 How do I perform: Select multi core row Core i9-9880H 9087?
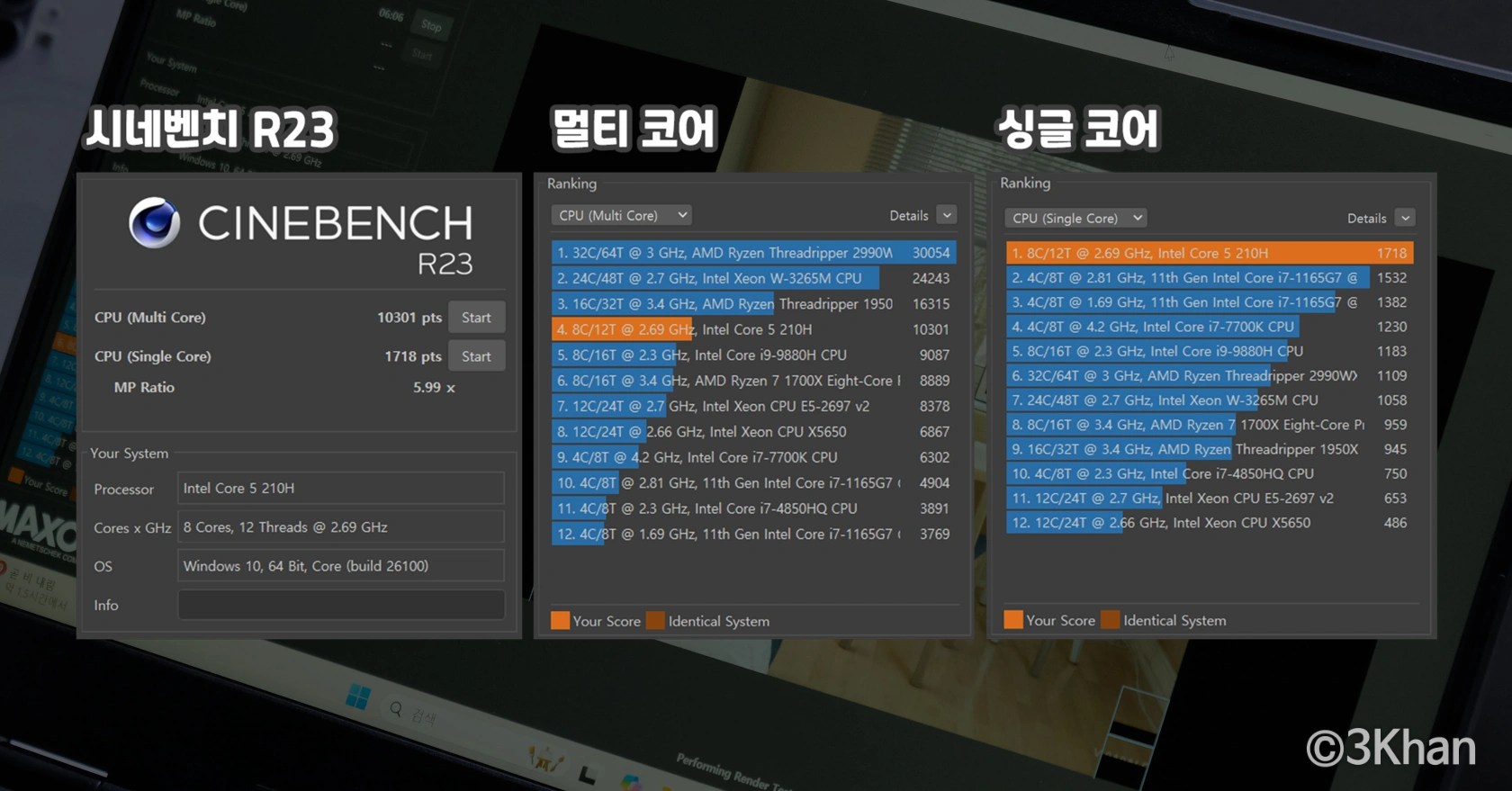coord(753,355)
